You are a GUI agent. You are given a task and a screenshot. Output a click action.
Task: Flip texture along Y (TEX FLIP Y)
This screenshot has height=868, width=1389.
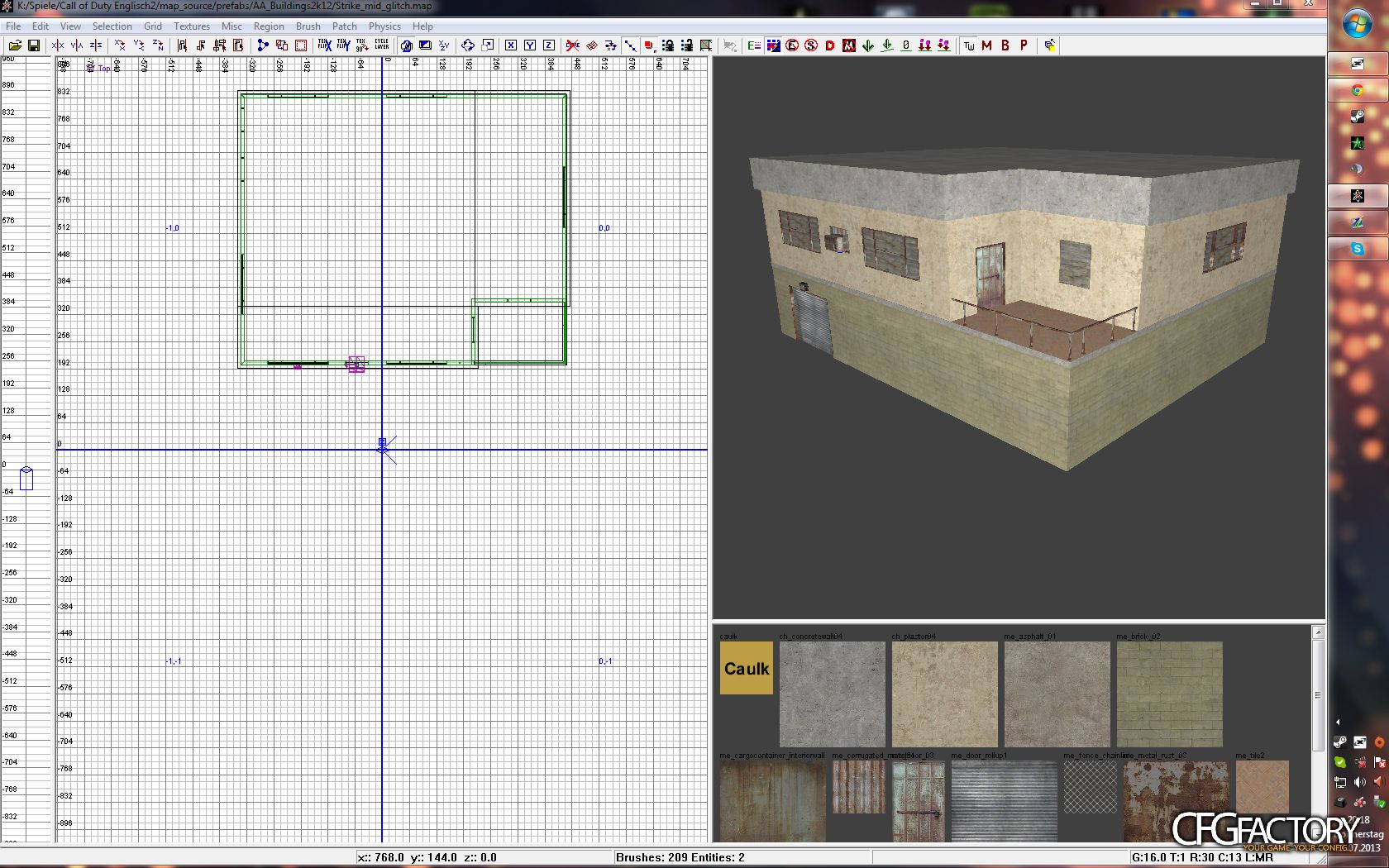(343, 45)
